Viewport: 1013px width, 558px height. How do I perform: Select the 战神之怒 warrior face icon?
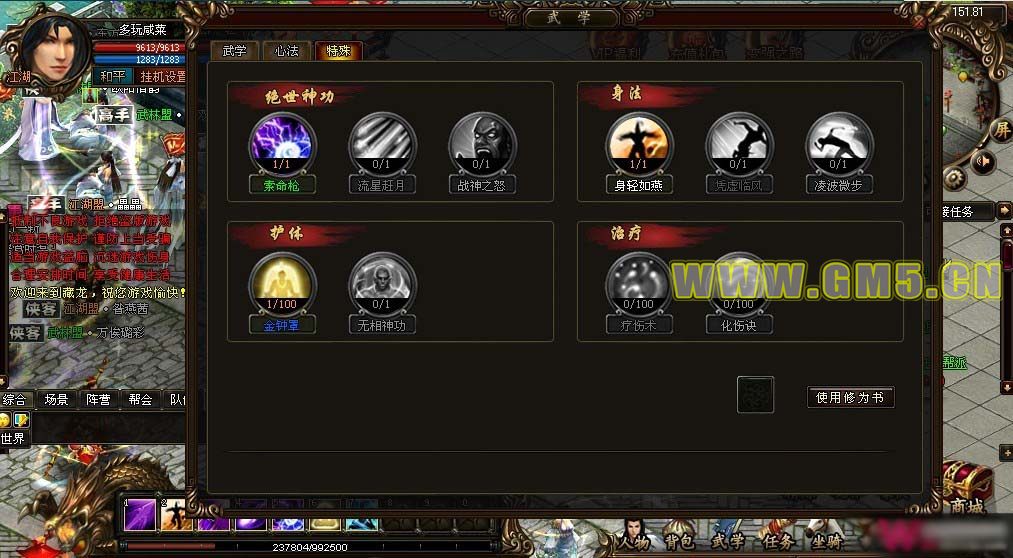click(x=482, y=144)
